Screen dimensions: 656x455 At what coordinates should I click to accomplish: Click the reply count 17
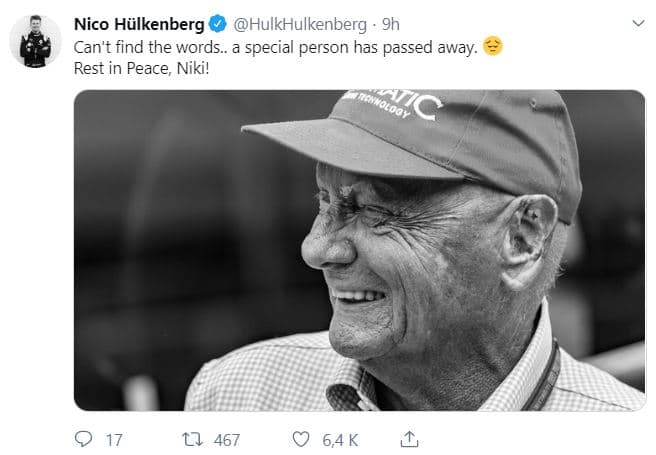113,439
